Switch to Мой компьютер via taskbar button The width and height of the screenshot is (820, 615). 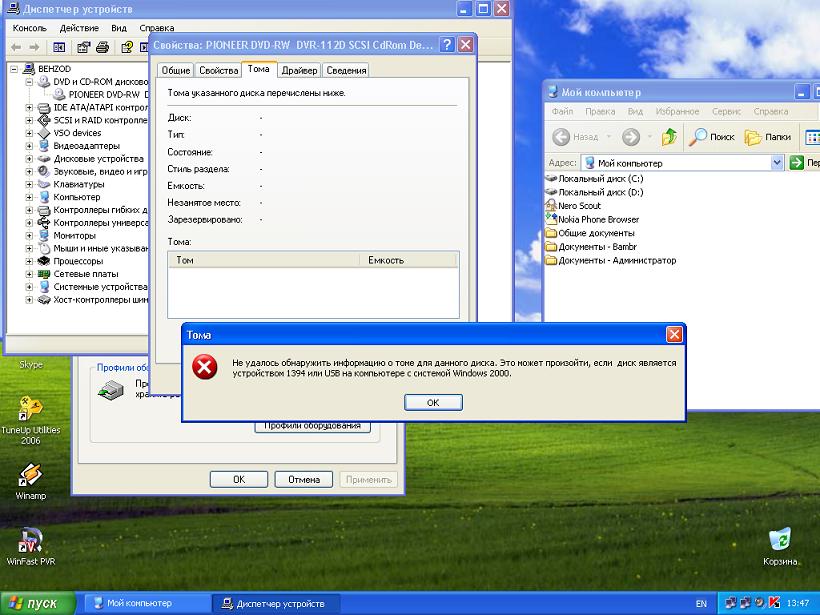pyautogui.click(x=147, y=603)
